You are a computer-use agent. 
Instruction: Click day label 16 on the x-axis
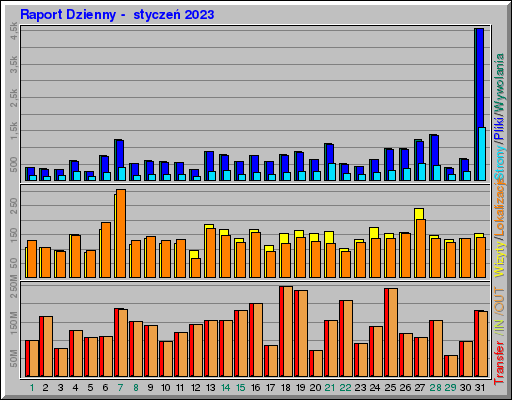(x=256, y=388)
